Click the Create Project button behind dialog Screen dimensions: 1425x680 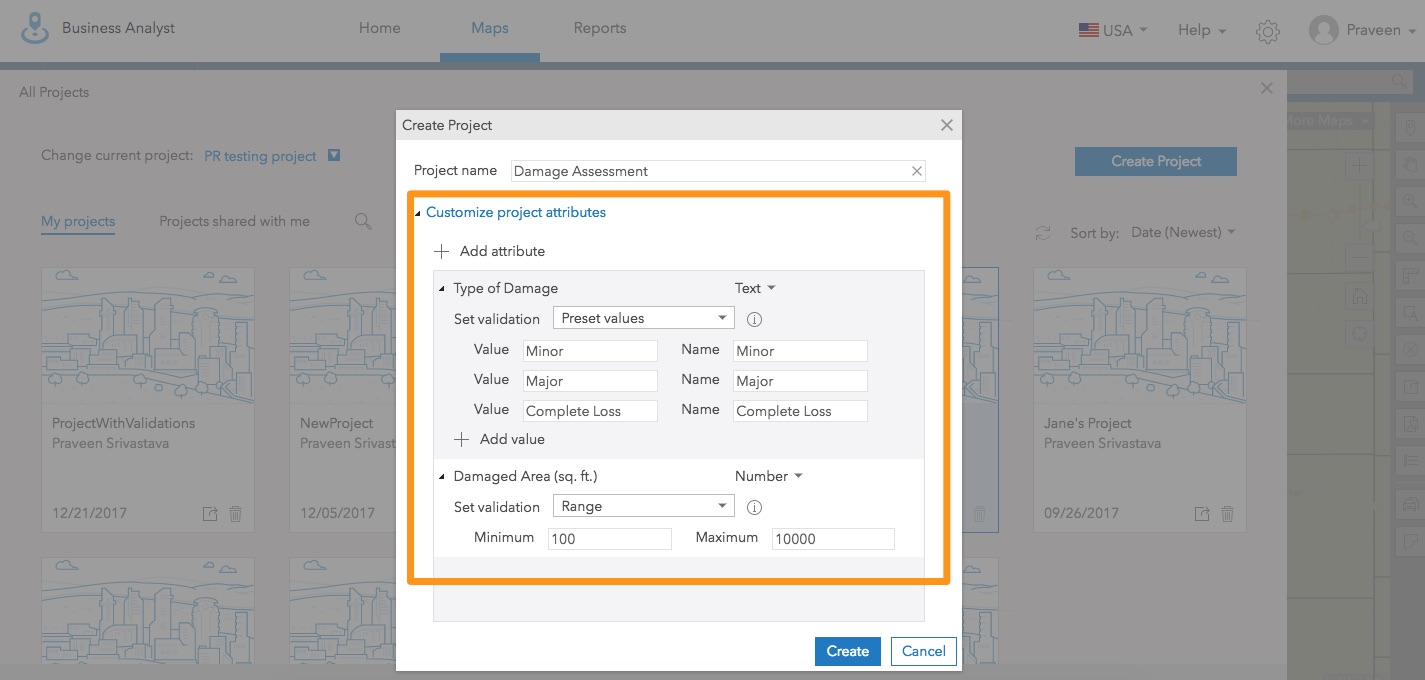coord(1156,161)
